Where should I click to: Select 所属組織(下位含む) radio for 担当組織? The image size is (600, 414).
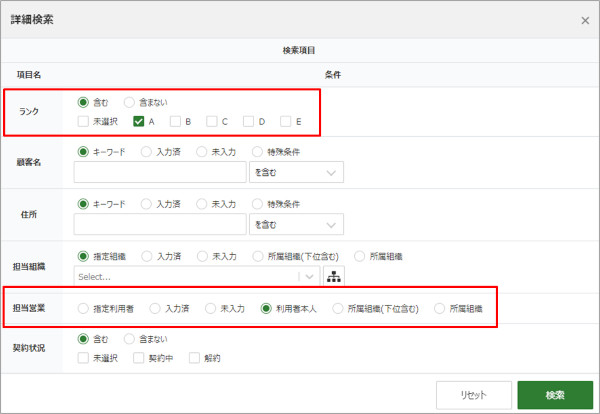258,256
